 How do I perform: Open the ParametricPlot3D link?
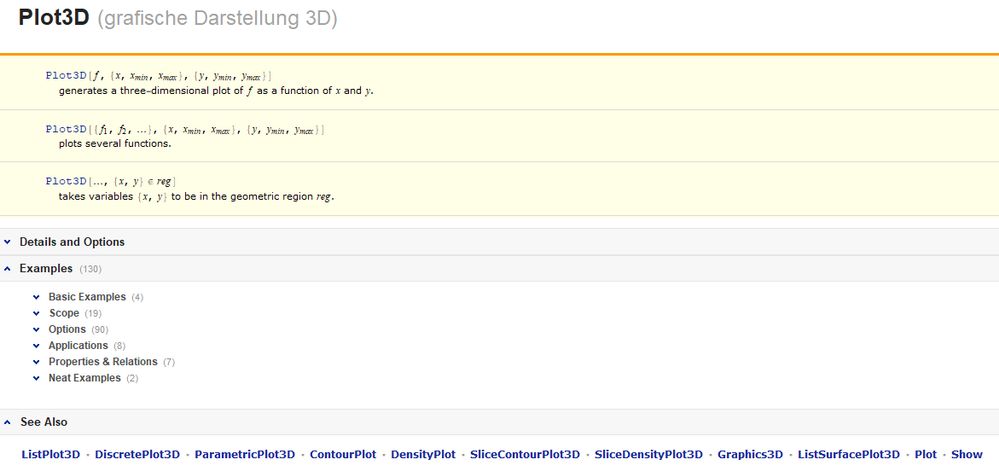coord(245,454)
